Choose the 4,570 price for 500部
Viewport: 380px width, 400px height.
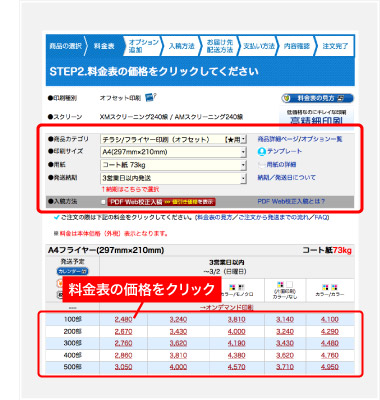(237, 367)
